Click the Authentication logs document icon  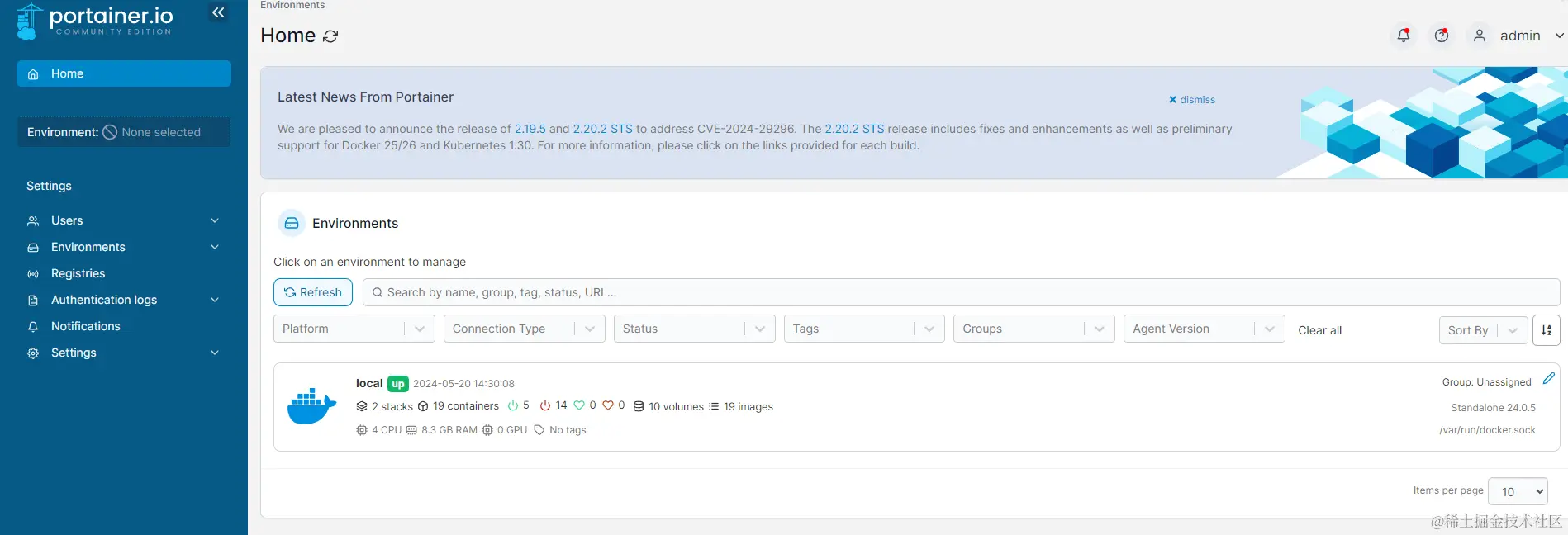pyautogui.click(x=33, y=301)
